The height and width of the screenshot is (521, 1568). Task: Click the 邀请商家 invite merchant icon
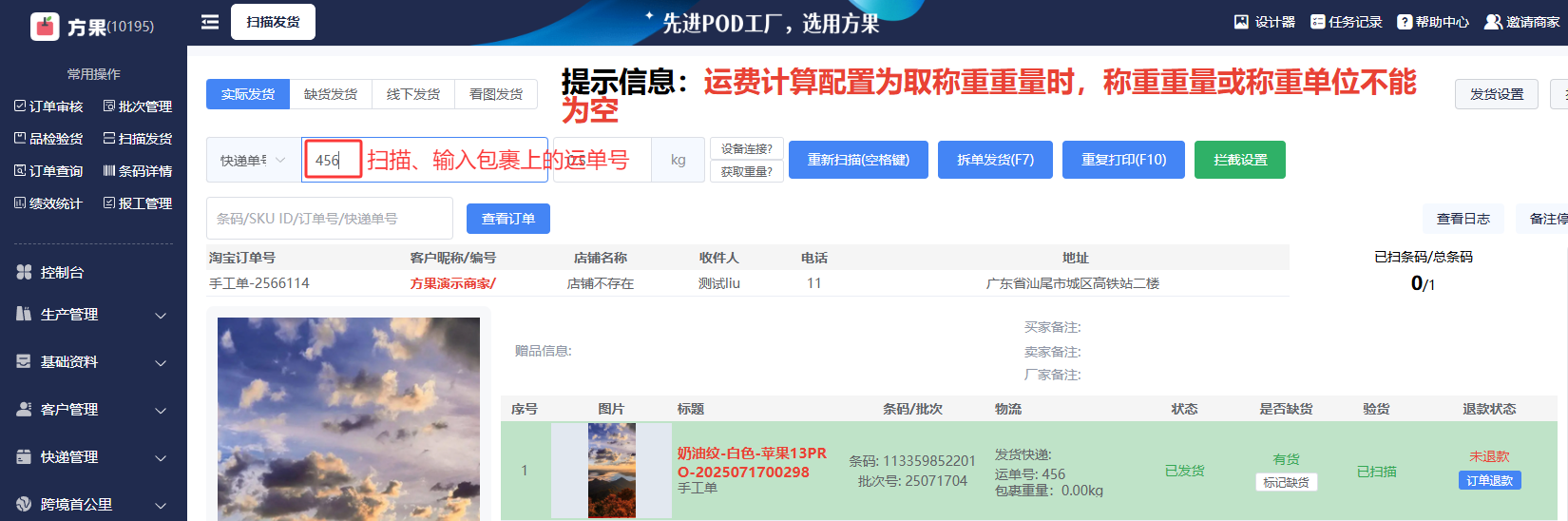(x=1493, y=22)
